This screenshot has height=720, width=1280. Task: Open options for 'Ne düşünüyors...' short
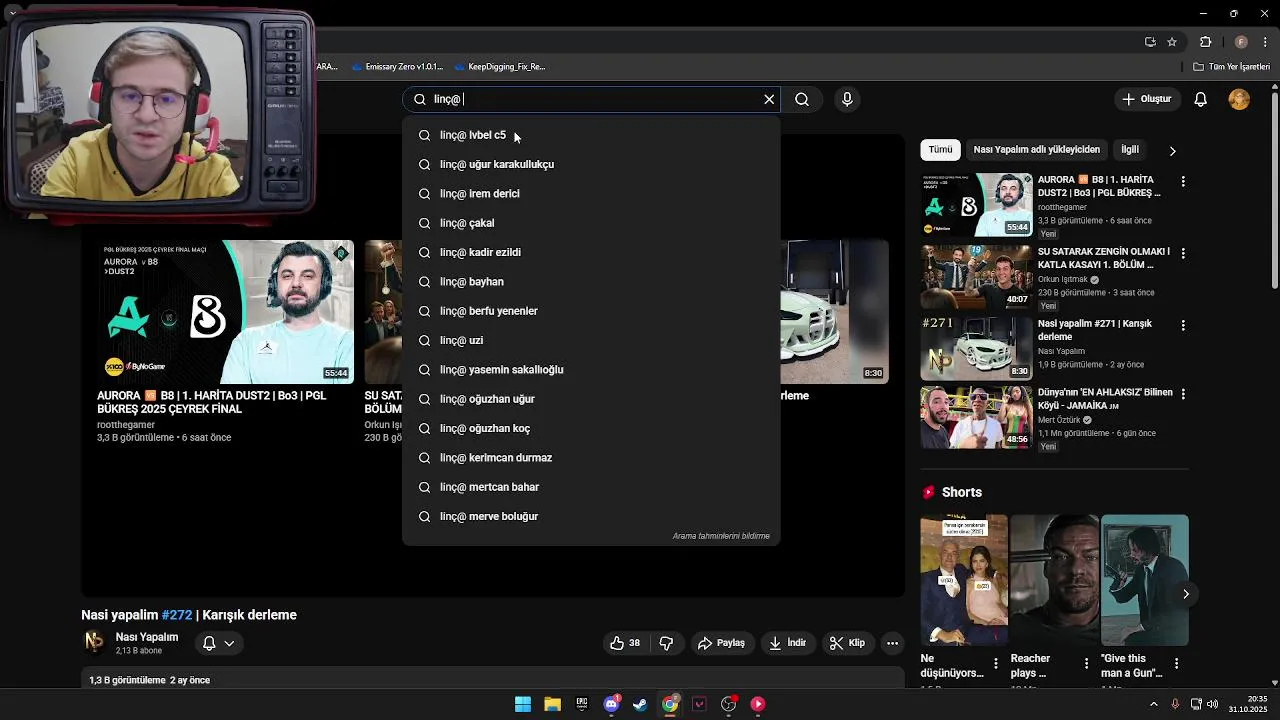click(995, 663)
